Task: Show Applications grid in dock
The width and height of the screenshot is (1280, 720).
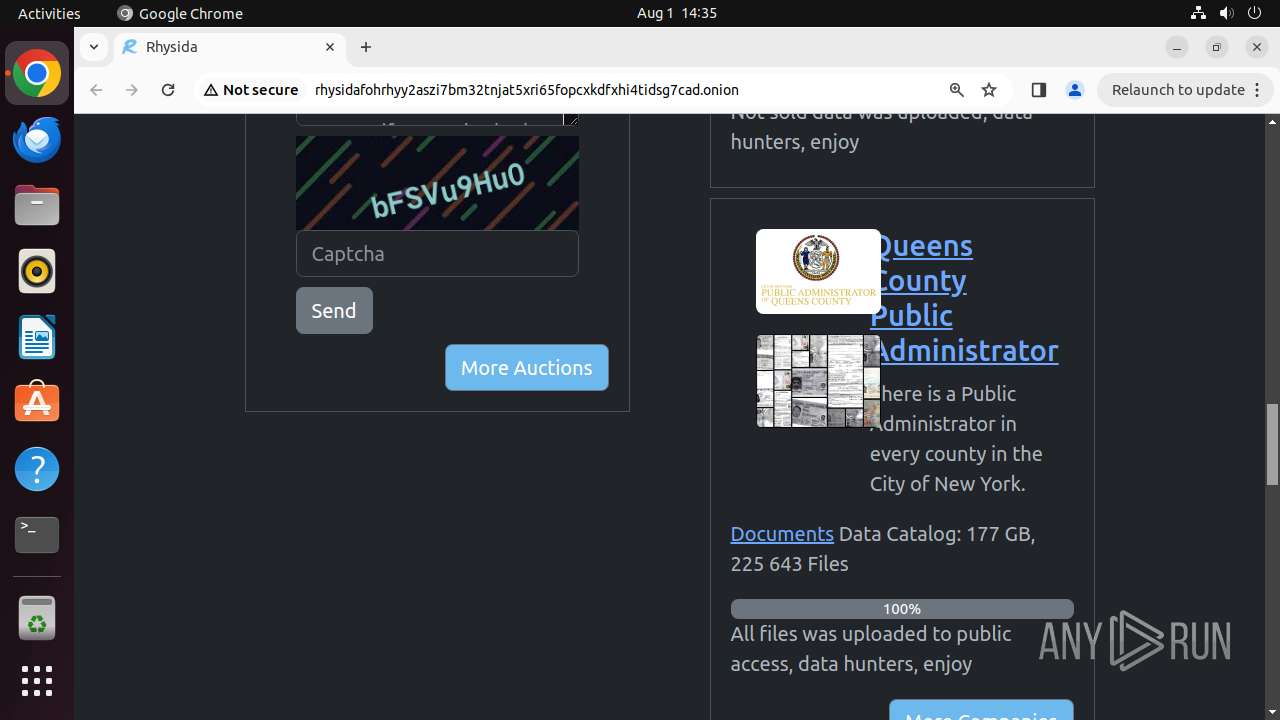Action: click(37, 681)
